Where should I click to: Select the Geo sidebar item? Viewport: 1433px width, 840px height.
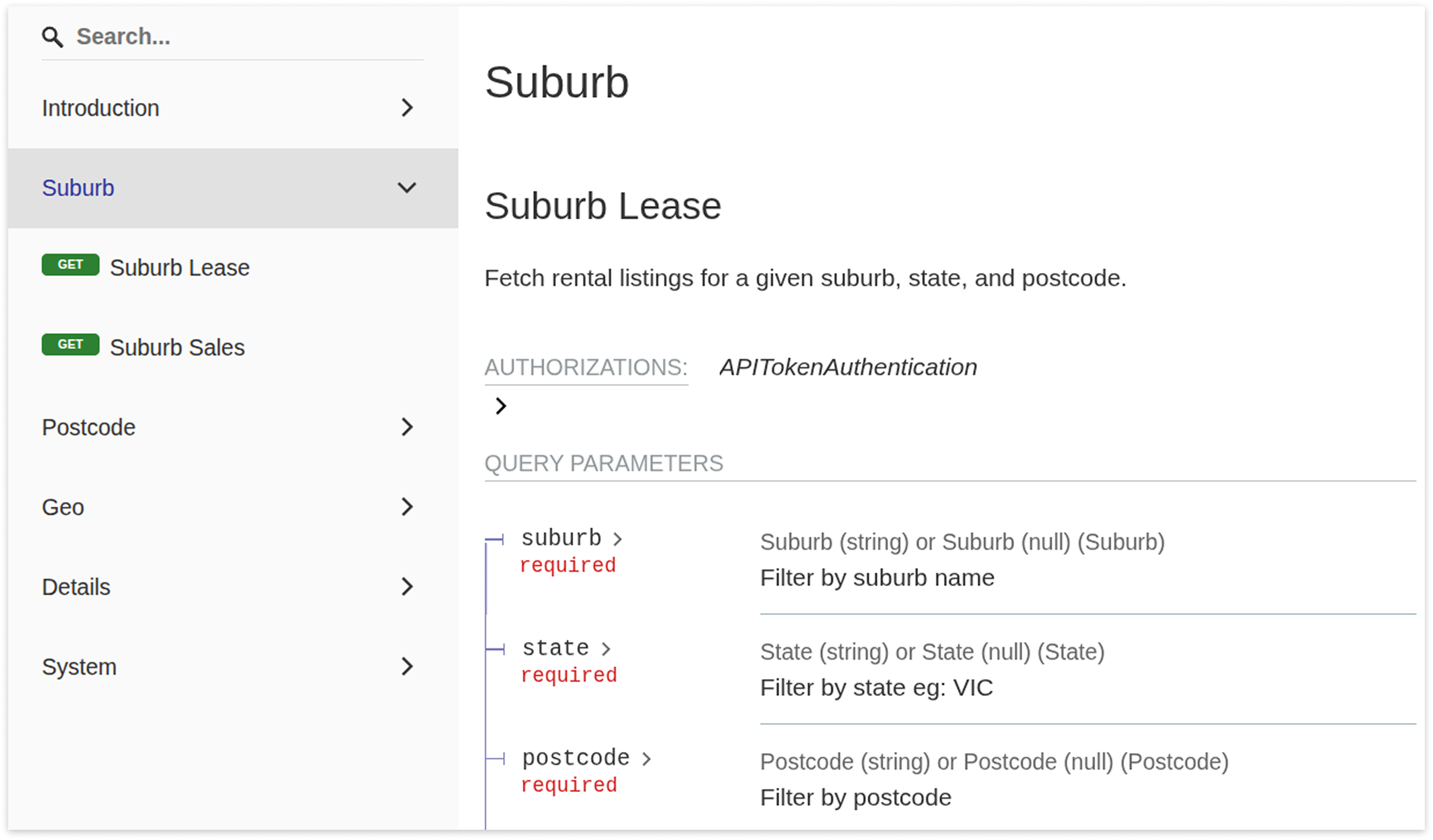pyautogui.click(x=63, y=507)
